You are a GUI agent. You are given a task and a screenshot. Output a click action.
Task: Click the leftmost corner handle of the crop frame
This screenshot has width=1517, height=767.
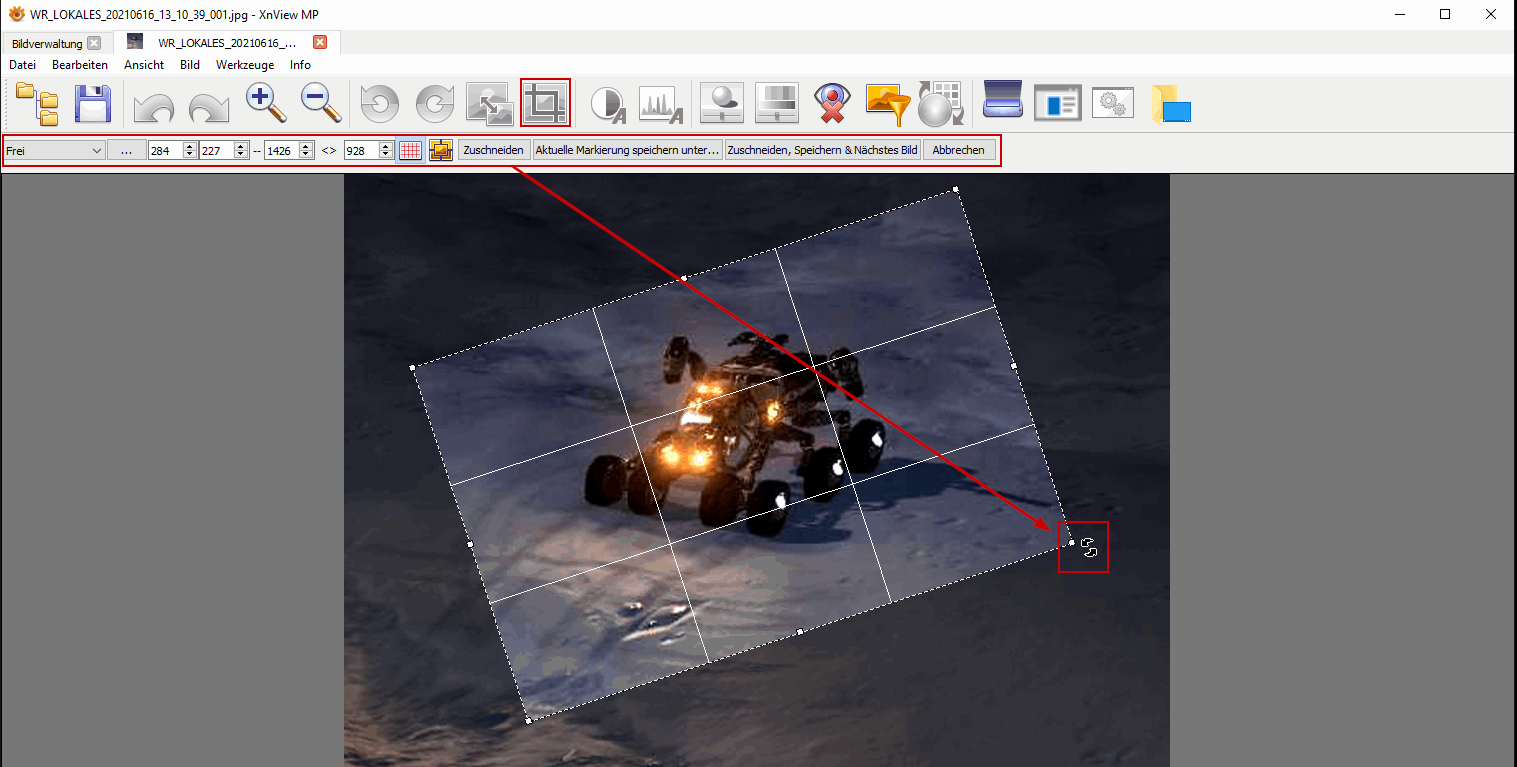click(x=412, y=367)
